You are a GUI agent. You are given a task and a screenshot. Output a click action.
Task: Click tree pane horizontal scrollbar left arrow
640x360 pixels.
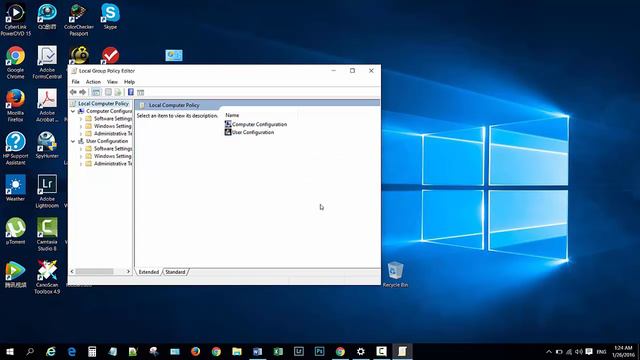point(72,271)
